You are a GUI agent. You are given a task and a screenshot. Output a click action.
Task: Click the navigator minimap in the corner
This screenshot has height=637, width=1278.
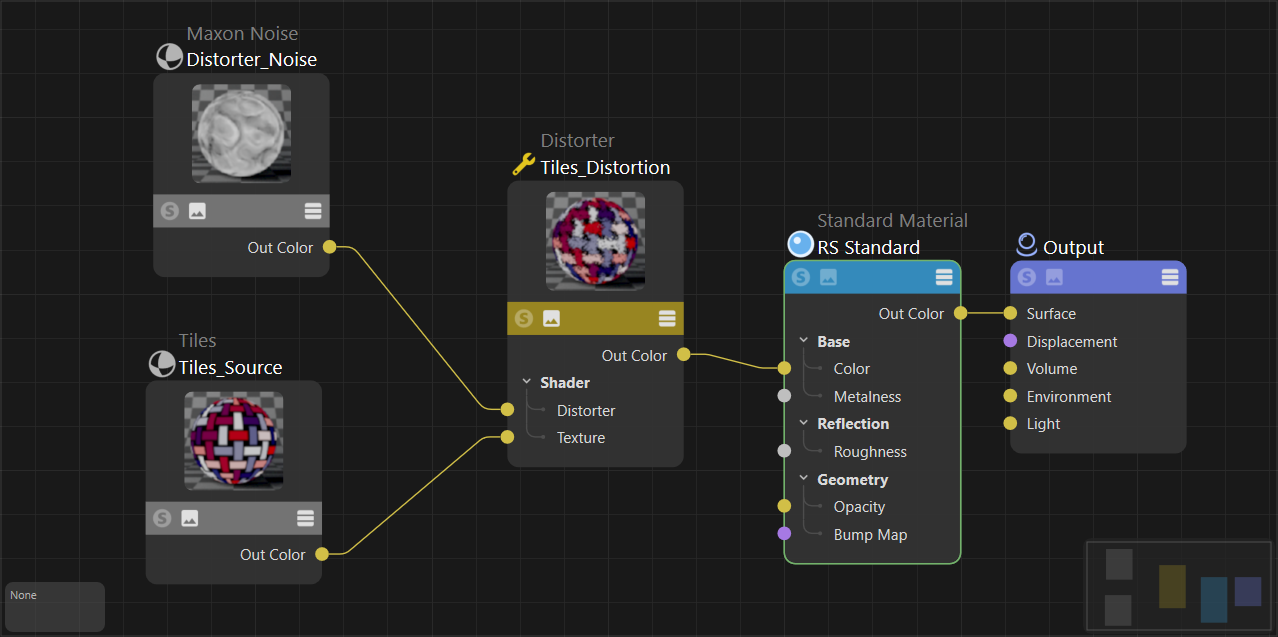(x=1179, y=585)
